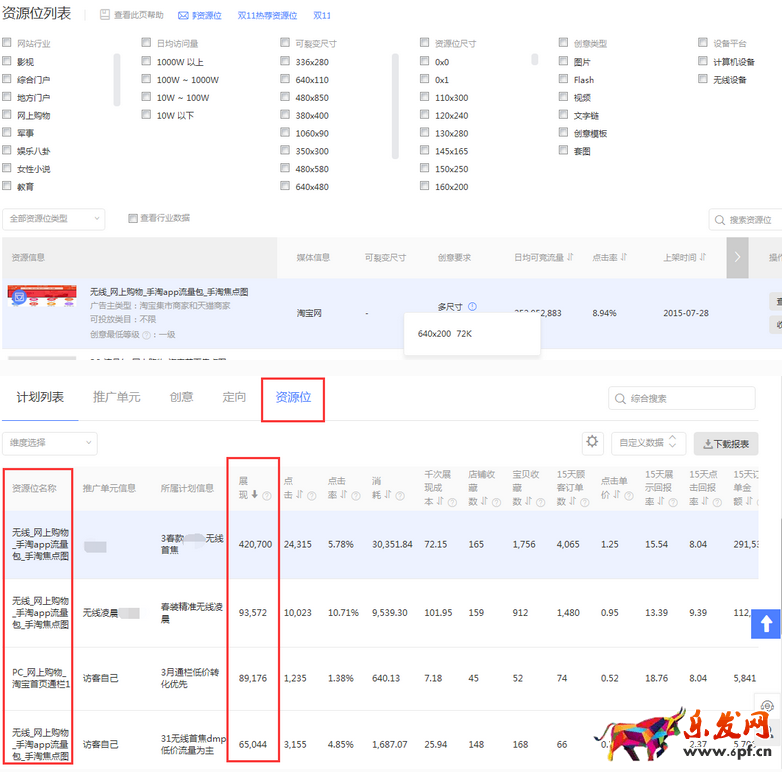The width and height of the screenshot is (782, 772).
Task: Click the 下载报表 button
Action: tap(725, 443)
